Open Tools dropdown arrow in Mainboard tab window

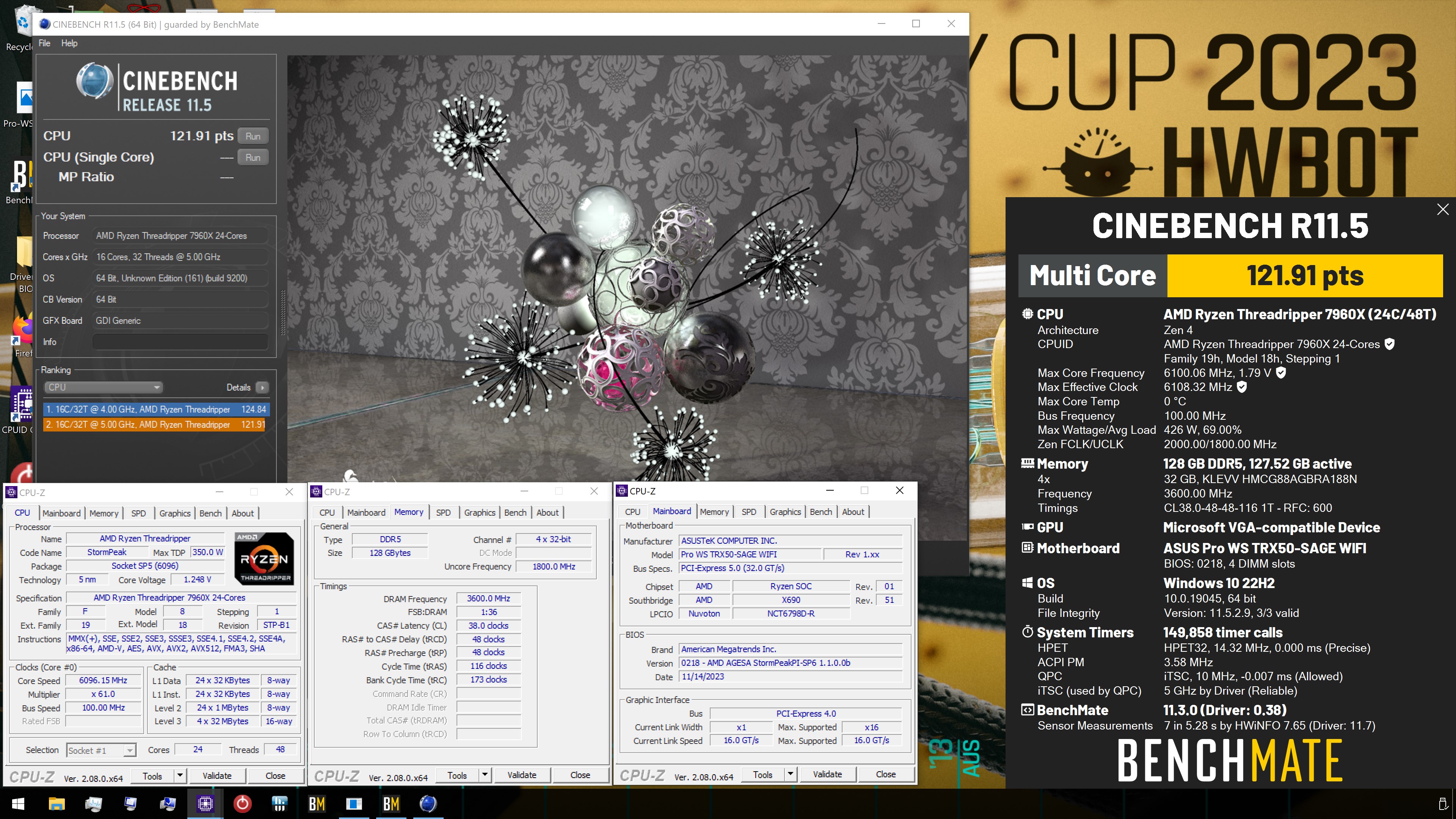pyautogui.click(x=790, y=774)
